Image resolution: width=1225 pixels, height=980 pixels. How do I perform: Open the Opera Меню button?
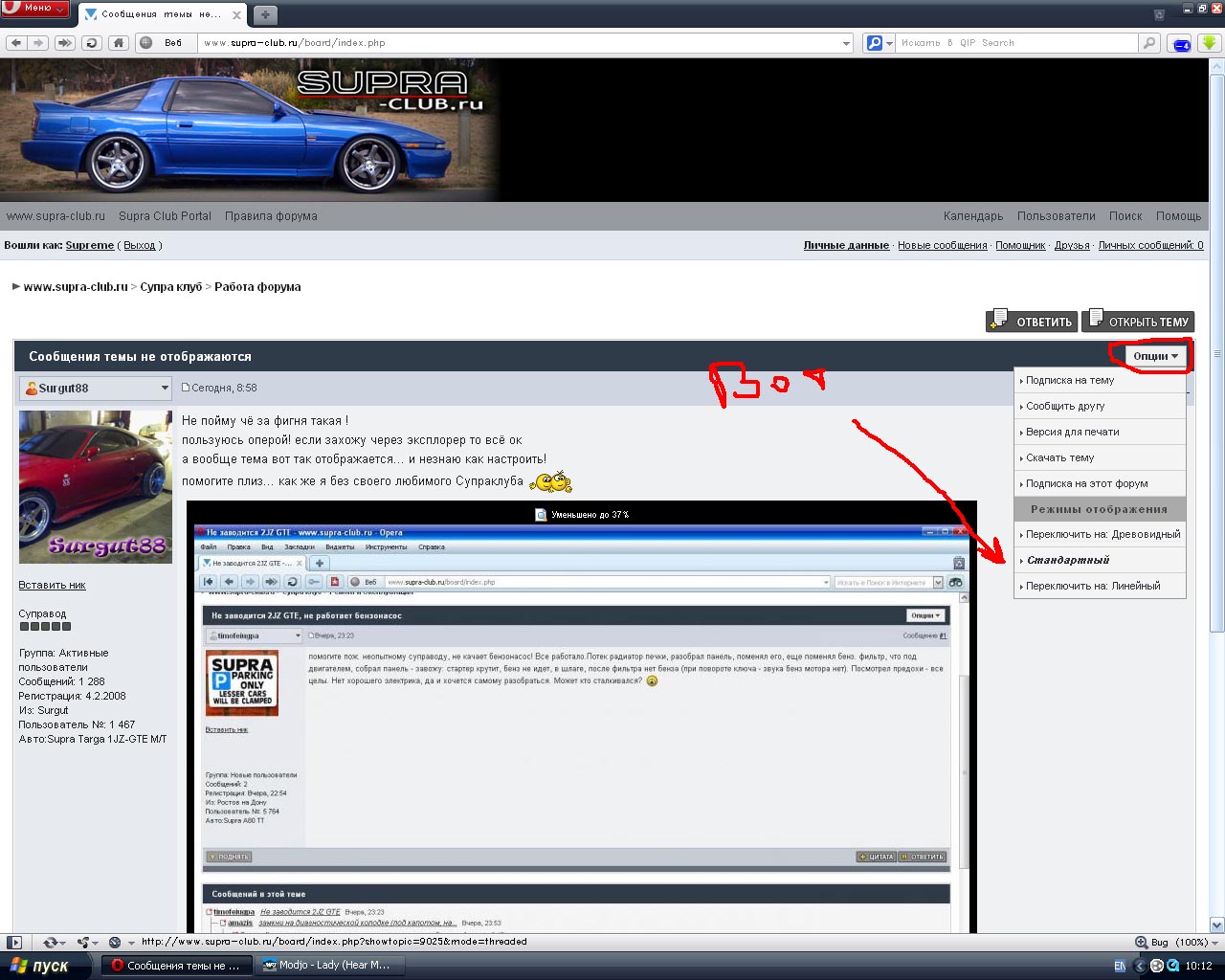pyautogui.click(x=36, y=9)
